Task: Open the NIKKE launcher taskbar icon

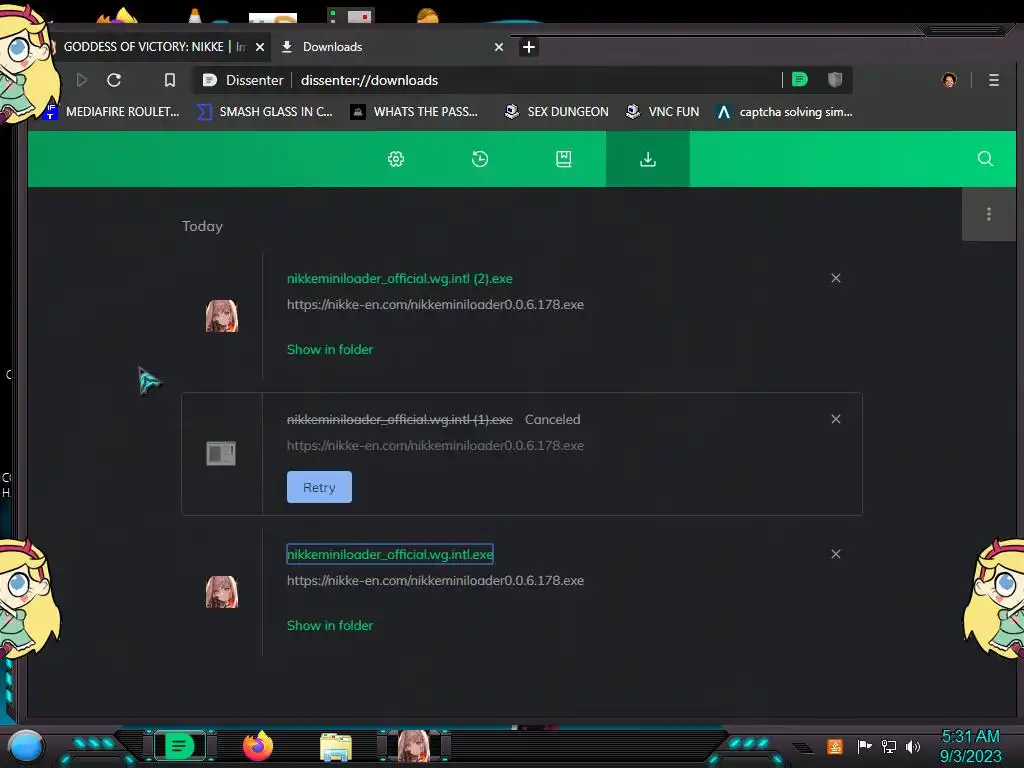Action: point(414,746)
